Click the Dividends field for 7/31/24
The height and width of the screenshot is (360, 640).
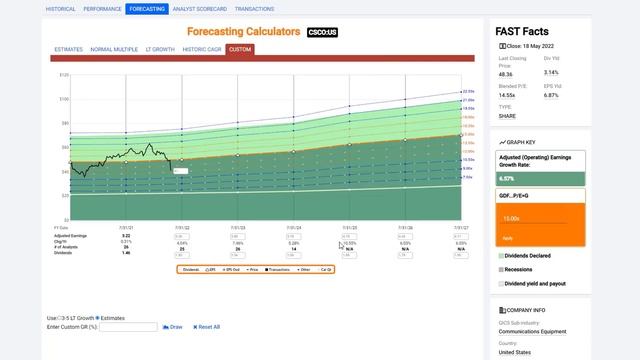pyautogui.click(x=294, y=255)
